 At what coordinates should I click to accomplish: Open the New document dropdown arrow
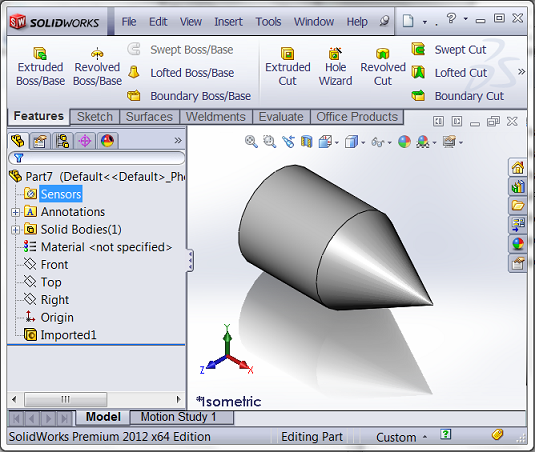425,22
